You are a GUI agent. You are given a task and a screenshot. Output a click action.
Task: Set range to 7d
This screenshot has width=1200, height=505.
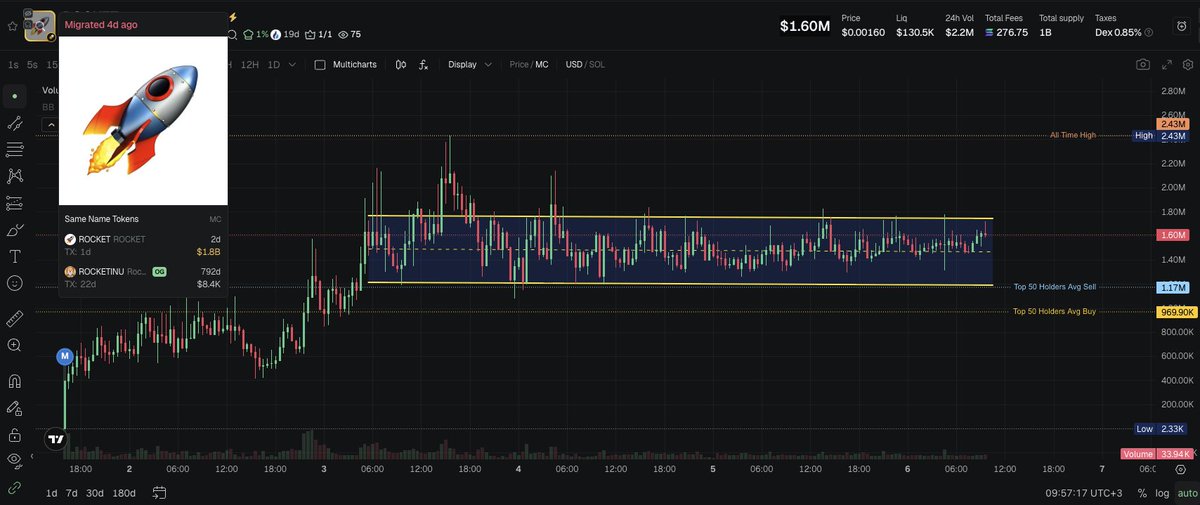pos(72,492)
